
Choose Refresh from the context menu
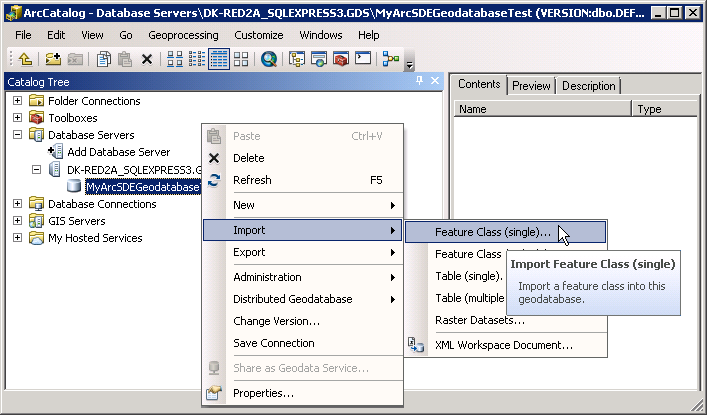point(303,180)
